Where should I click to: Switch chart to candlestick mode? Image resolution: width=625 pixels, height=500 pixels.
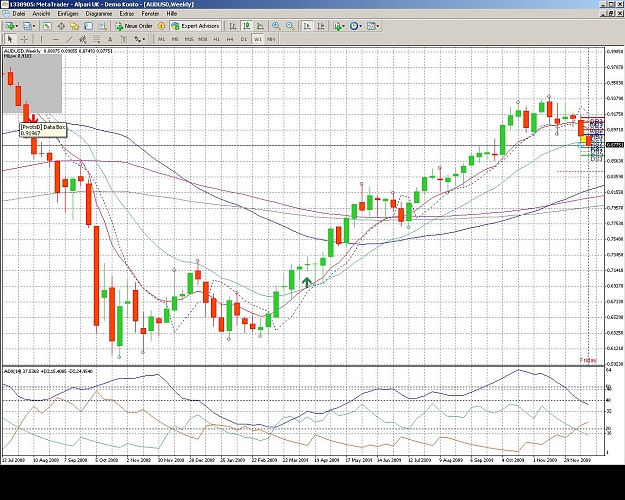[x=247, y=26]
